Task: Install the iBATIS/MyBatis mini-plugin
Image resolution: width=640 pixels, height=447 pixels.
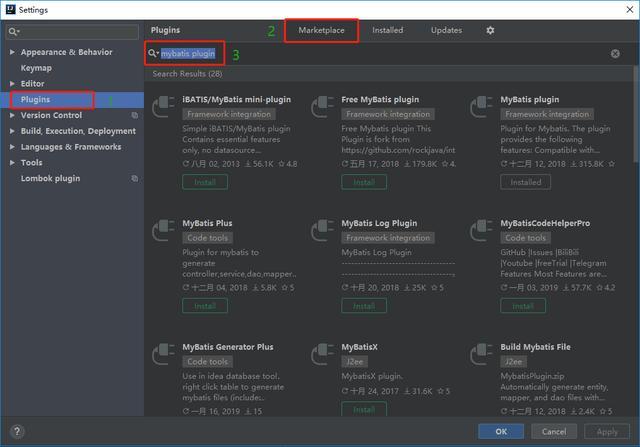Action: pyautogui.click(x=205, y=182)
